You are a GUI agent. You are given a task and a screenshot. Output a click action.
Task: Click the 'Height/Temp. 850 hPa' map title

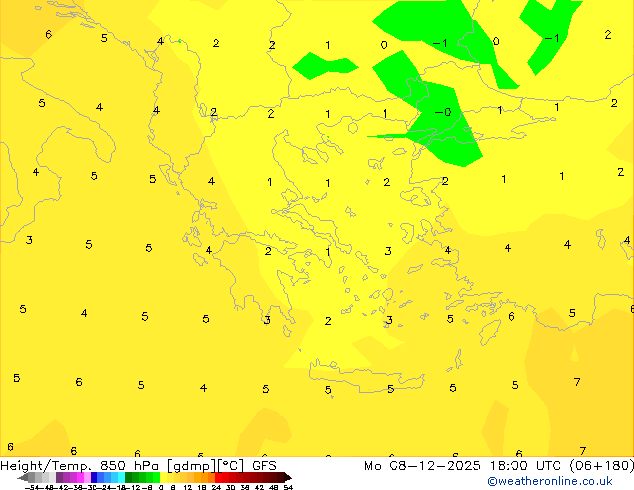(x=79, y=465)
